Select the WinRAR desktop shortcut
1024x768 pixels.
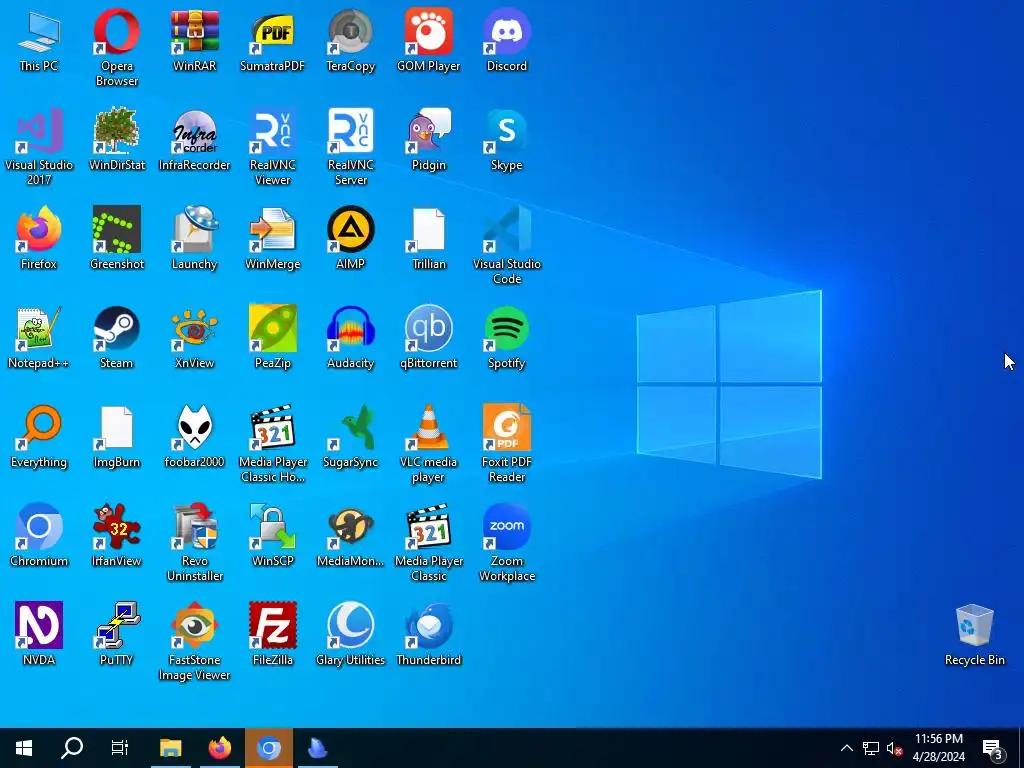pyautogui.click(x=195, y=41)
